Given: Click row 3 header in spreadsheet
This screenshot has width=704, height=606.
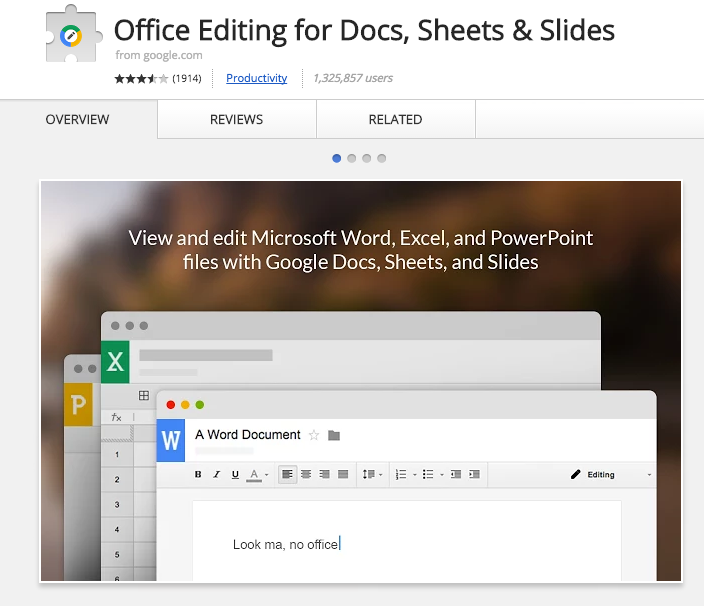Looking at the screenshot, I should coord(117,505).
